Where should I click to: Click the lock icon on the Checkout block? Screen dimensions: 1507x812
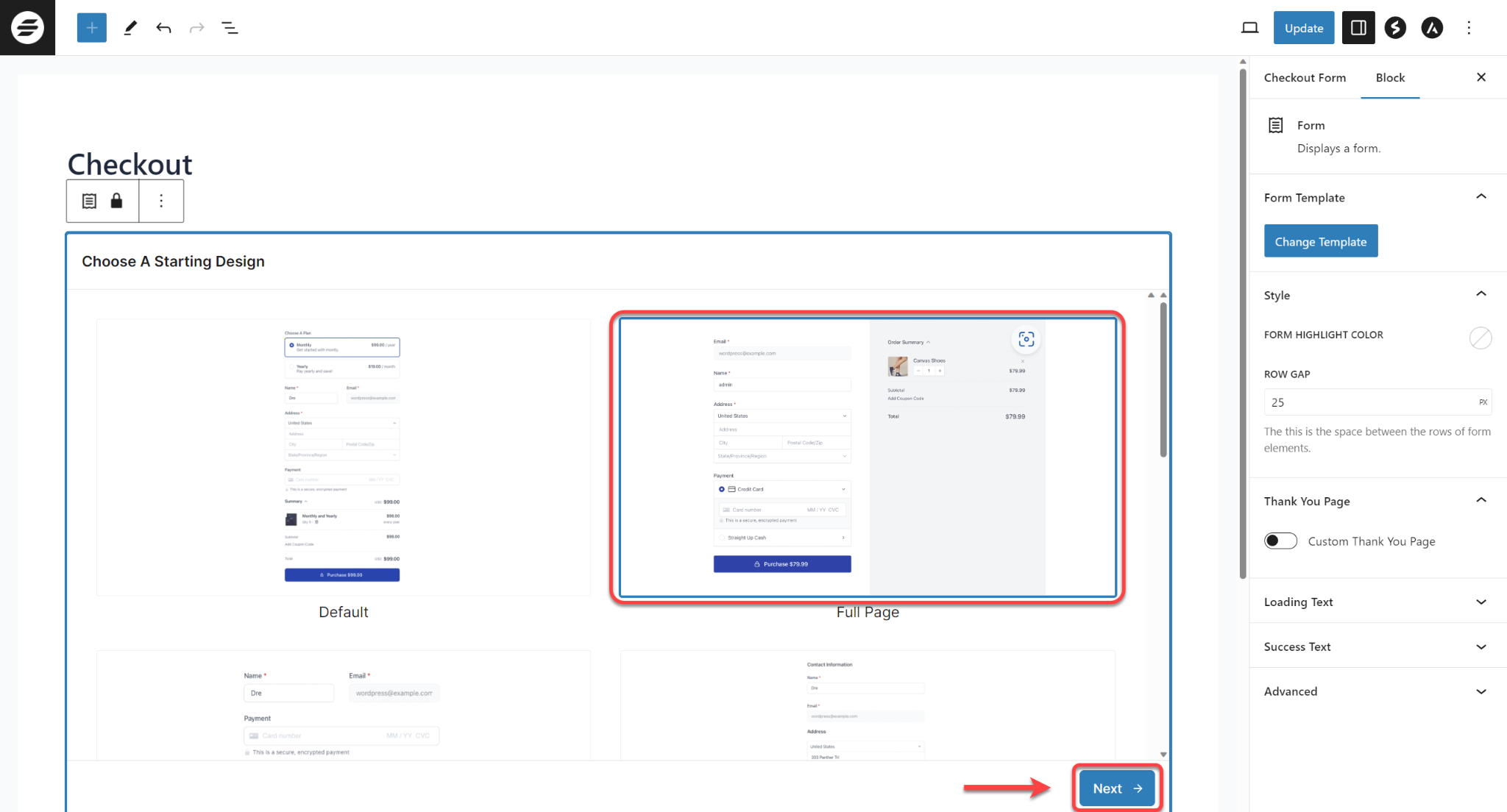(116, 201)
